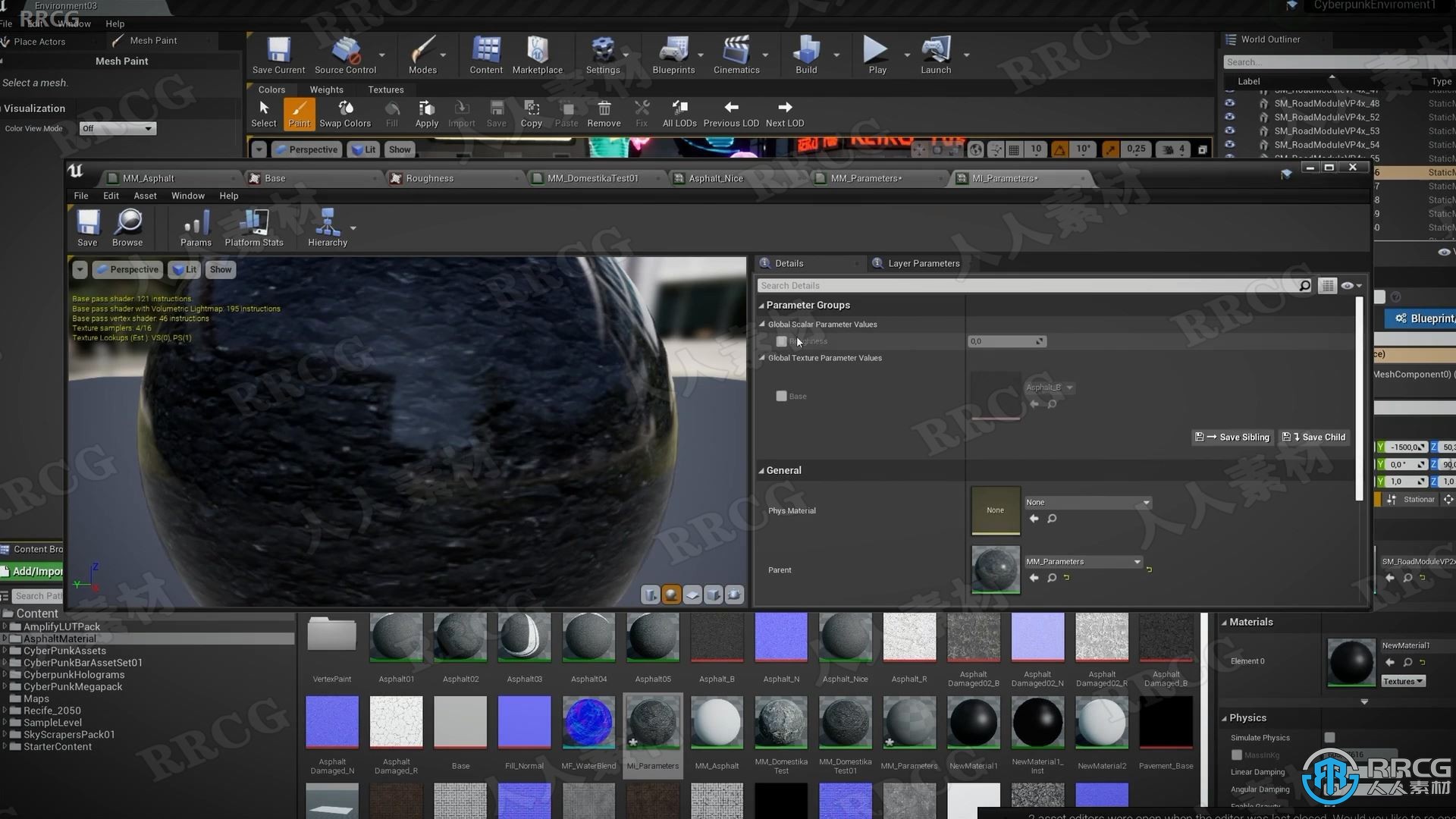This screenshot has height=819, width=1456.
Task: Select Phys Material dropdown in General section
Action: [1086, 501]
